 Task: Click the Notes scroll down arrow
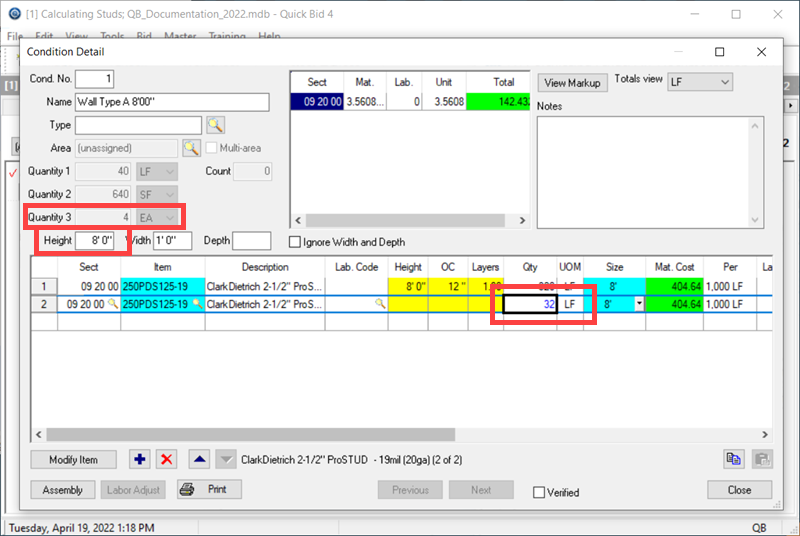[755, 220]
